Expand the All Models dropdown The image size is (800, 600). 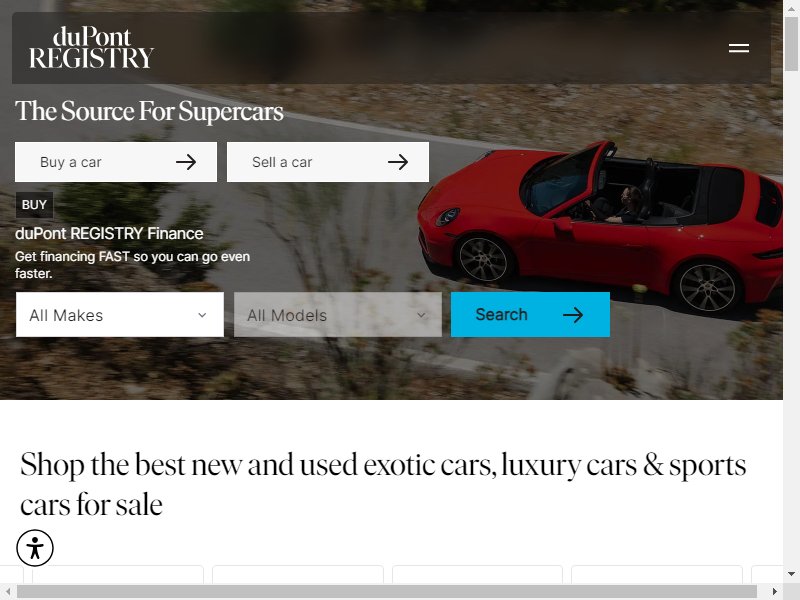(x=338, y=315)
